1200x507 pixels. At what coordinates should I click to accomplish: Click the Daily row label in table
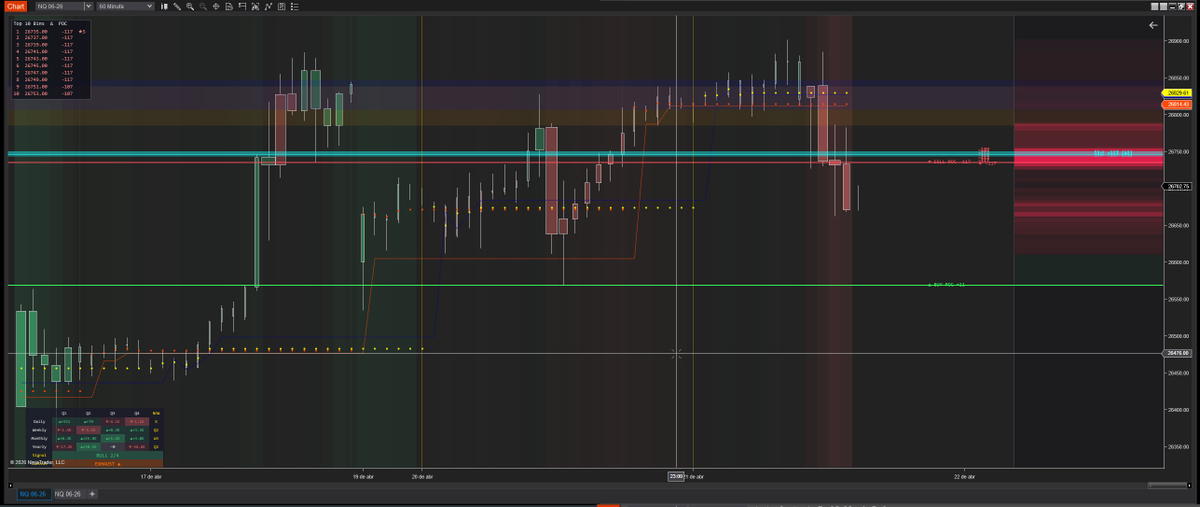pyautogui.click(x=39, y=422)
